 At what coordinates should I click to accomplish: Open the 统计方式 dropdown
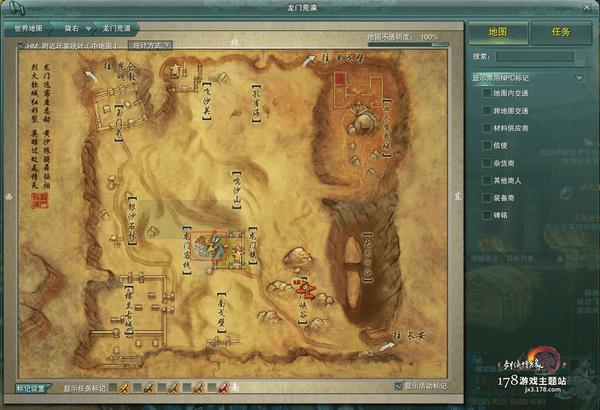click(x=150, y=45)
